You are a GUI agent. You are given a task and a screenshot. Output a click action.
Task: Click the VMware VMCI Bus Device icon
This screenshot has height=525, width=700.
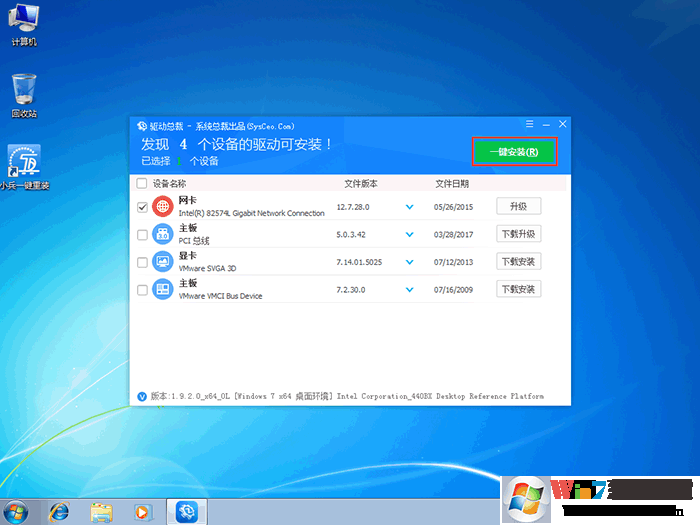pyautogui.click(x=162, y=290)
